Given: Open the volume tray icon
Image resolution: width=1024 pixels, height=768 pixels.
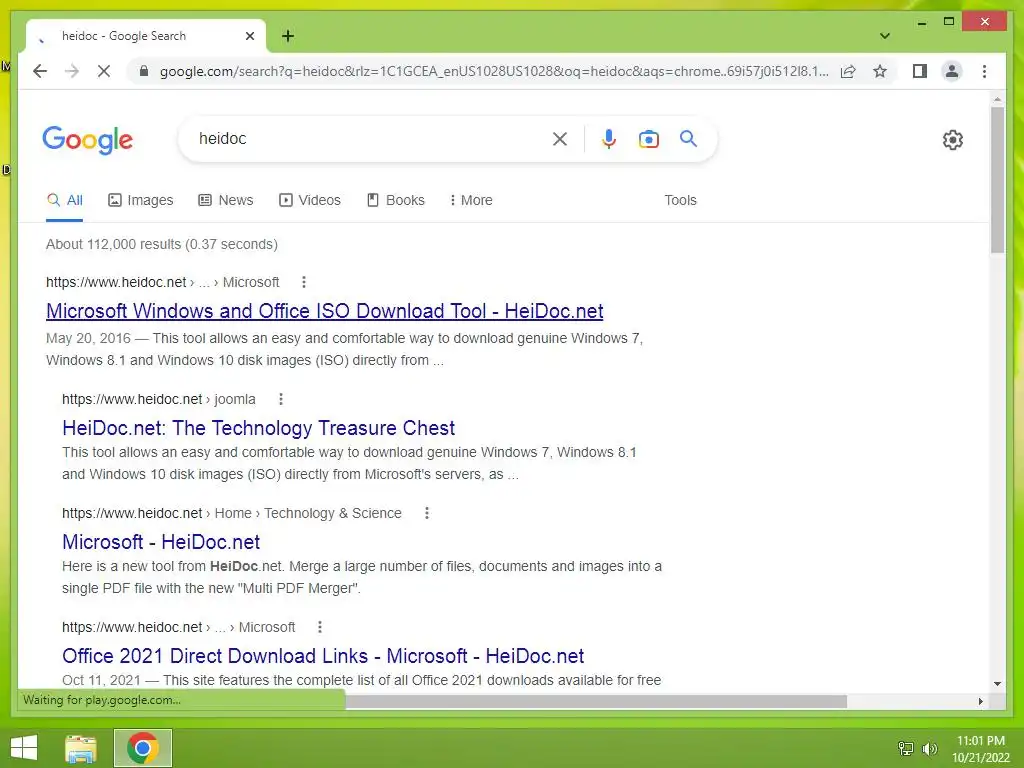Looking at the screenshot, I should point(929,749).
